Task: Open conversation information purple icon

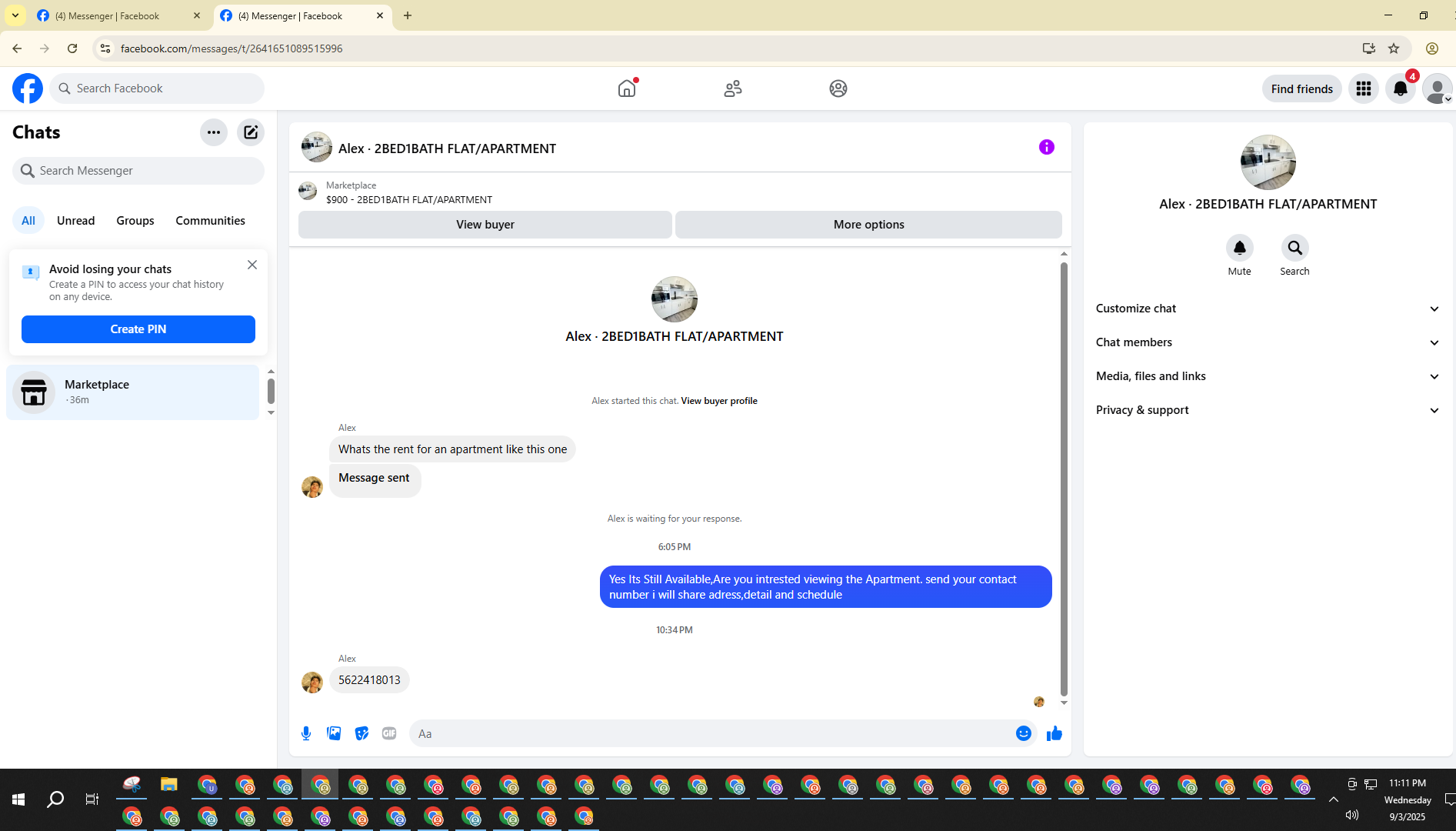Action: pyautogui.click(x=1047, y=147)
